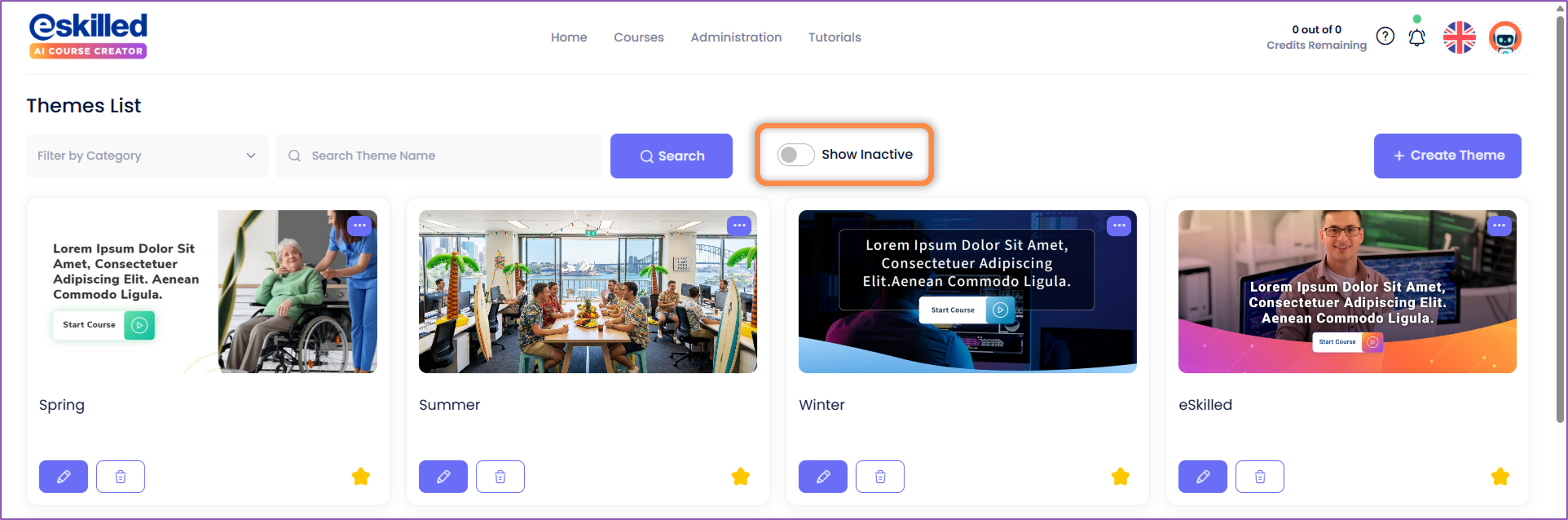1568x520 pixels.
Task: Open the robot user avatar
Action: (x=1505, y=37)
